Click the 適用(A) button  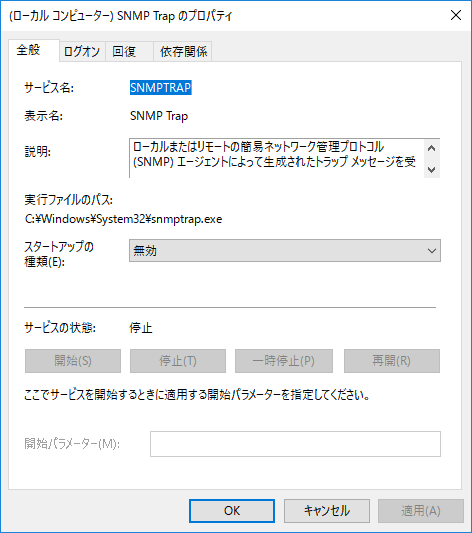point(421,511)
